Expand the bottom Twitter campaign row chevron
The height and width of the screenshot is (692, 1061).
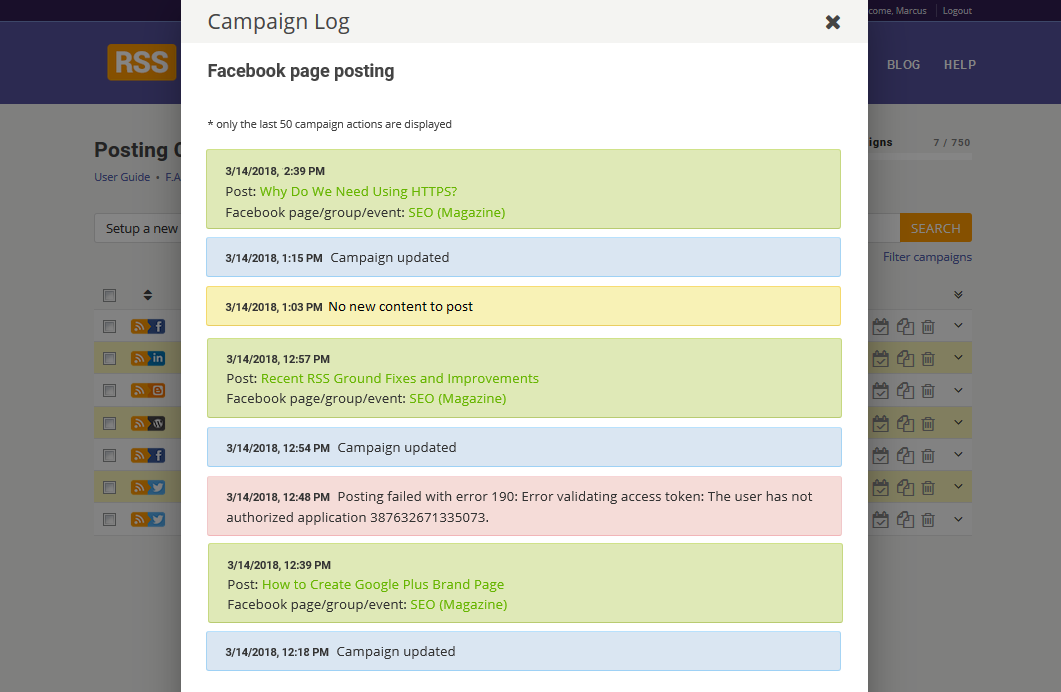pos(958,519)
